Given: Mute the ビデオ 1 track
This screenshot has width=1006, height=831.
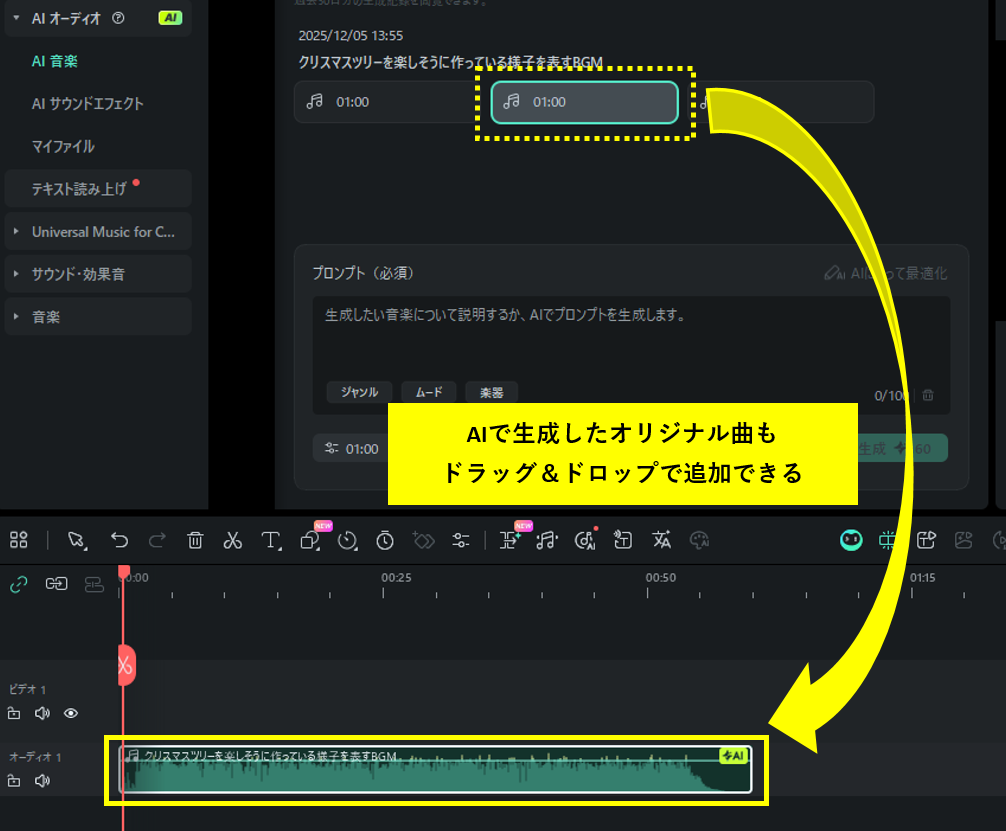Looking at the screenshot, I should [x=42, y=713].
